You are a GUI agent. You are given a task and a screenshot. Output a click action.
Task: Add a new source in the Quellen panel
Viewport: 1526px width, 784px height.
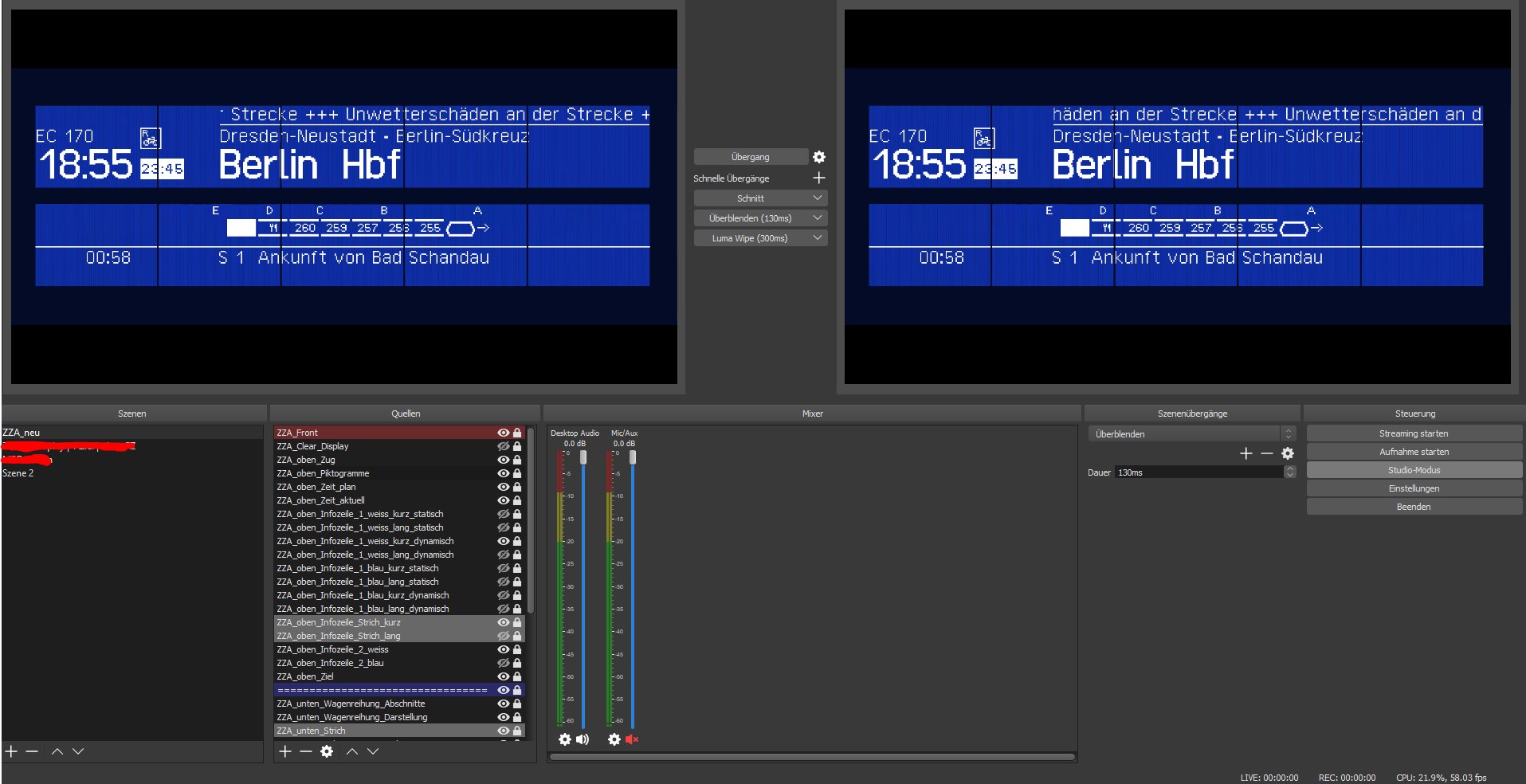[x=285, y=751]
